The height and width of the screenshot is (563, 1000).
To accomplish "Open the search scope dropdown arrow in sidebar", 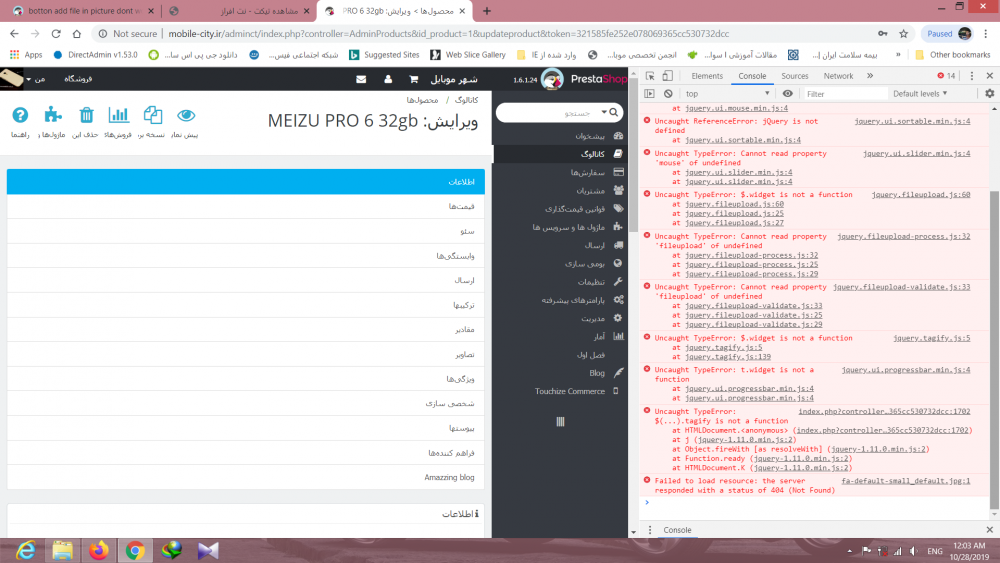I will [x=603, y=112].
